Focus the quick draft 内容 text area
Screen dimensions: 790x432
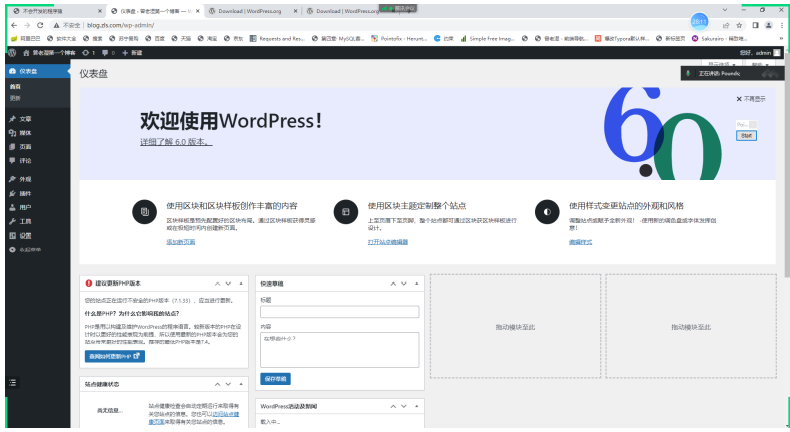click(340, 350)
